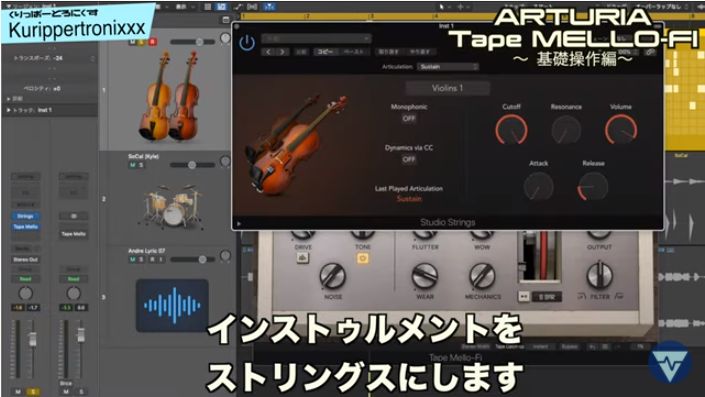Image resolution: width=705 pixels, height=397 pixels.
Task: Open Tape Mello slot on right channel strip
Action: click(x=73, y=234)
